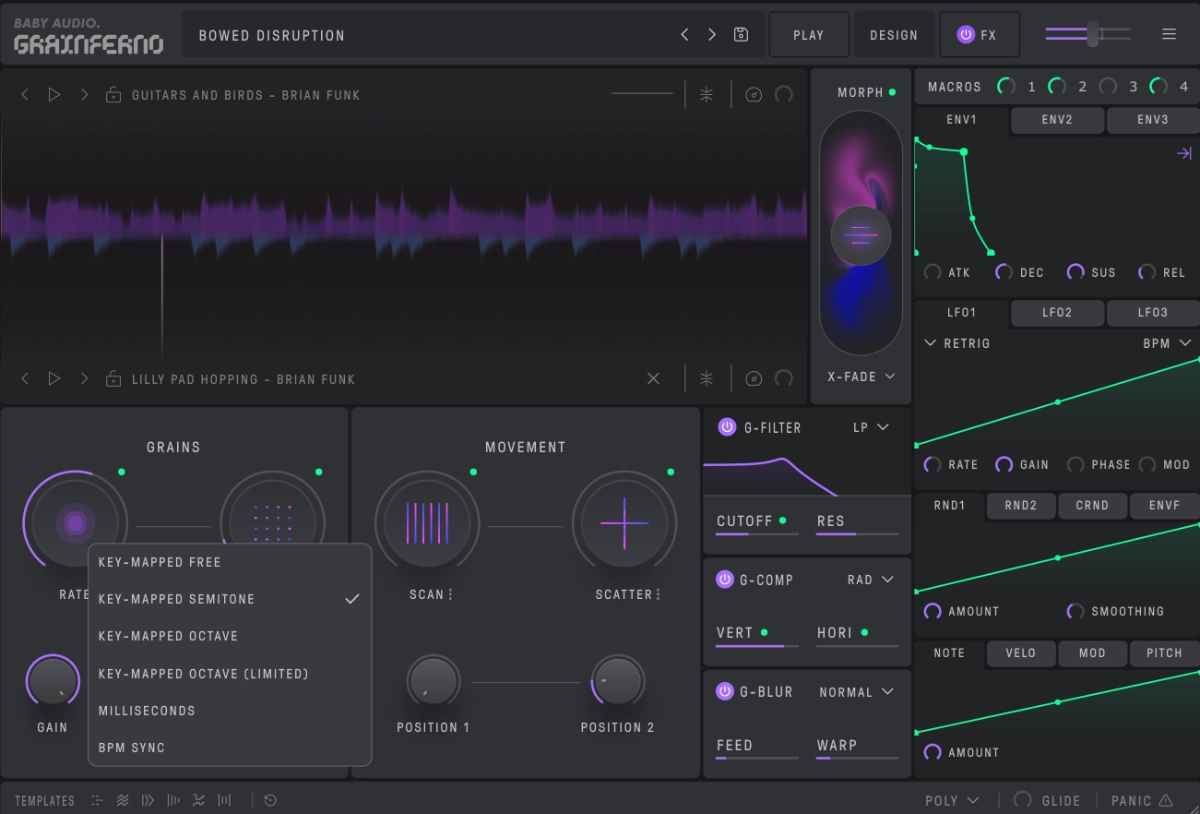Switch to the ENV2 tab
This screenshot has width=1200, height=814.
pos(1057,119)
